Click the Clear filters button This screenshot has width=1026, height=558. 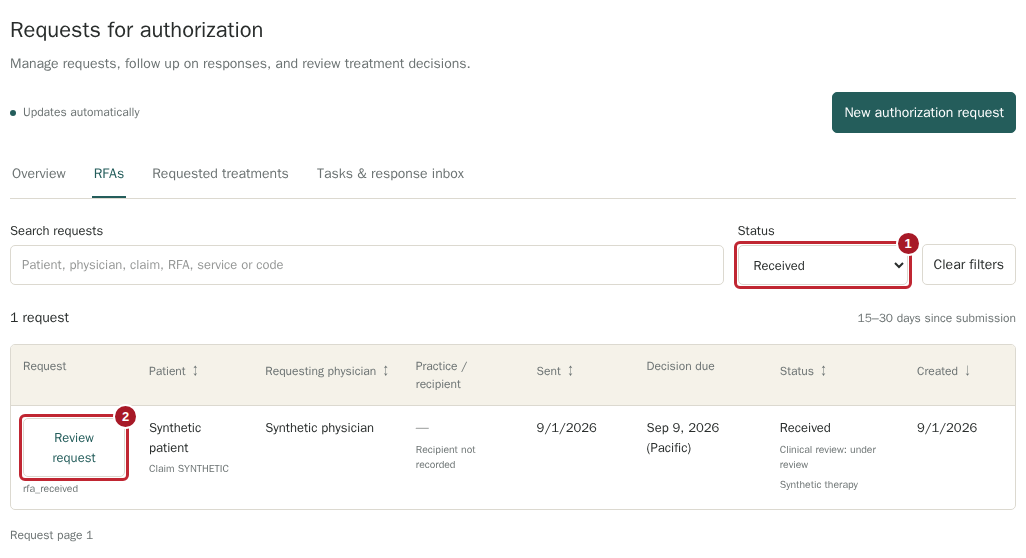(968, 264)
